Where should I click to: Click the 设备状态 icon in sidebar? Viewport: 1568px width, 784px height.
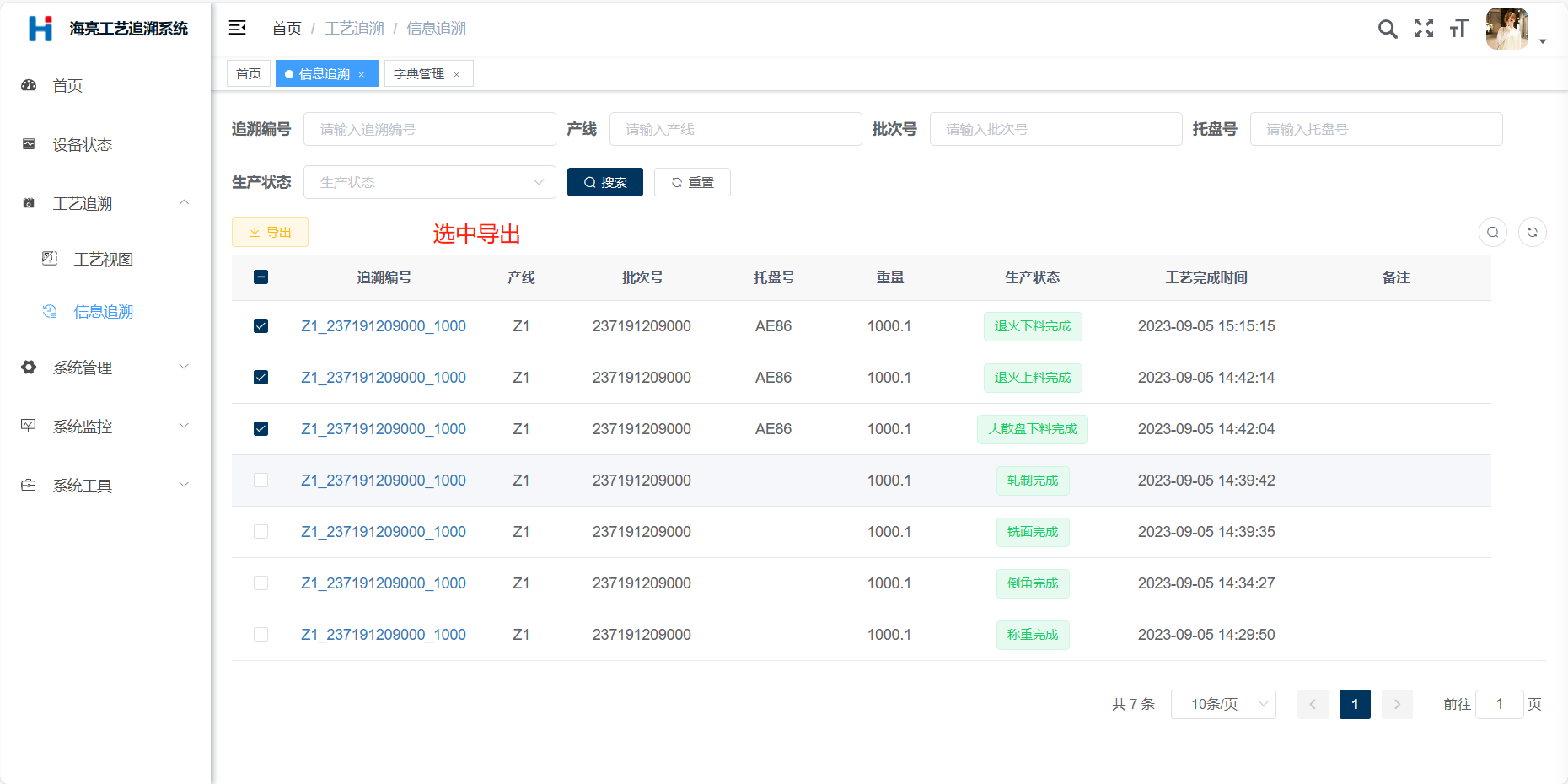coord(29,144)
